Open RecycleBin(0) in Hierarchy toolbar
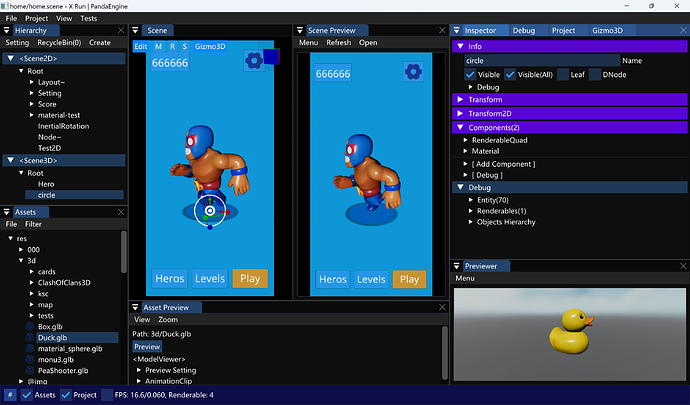The width and height of the screenshot is (690, 405). (59, 43)
